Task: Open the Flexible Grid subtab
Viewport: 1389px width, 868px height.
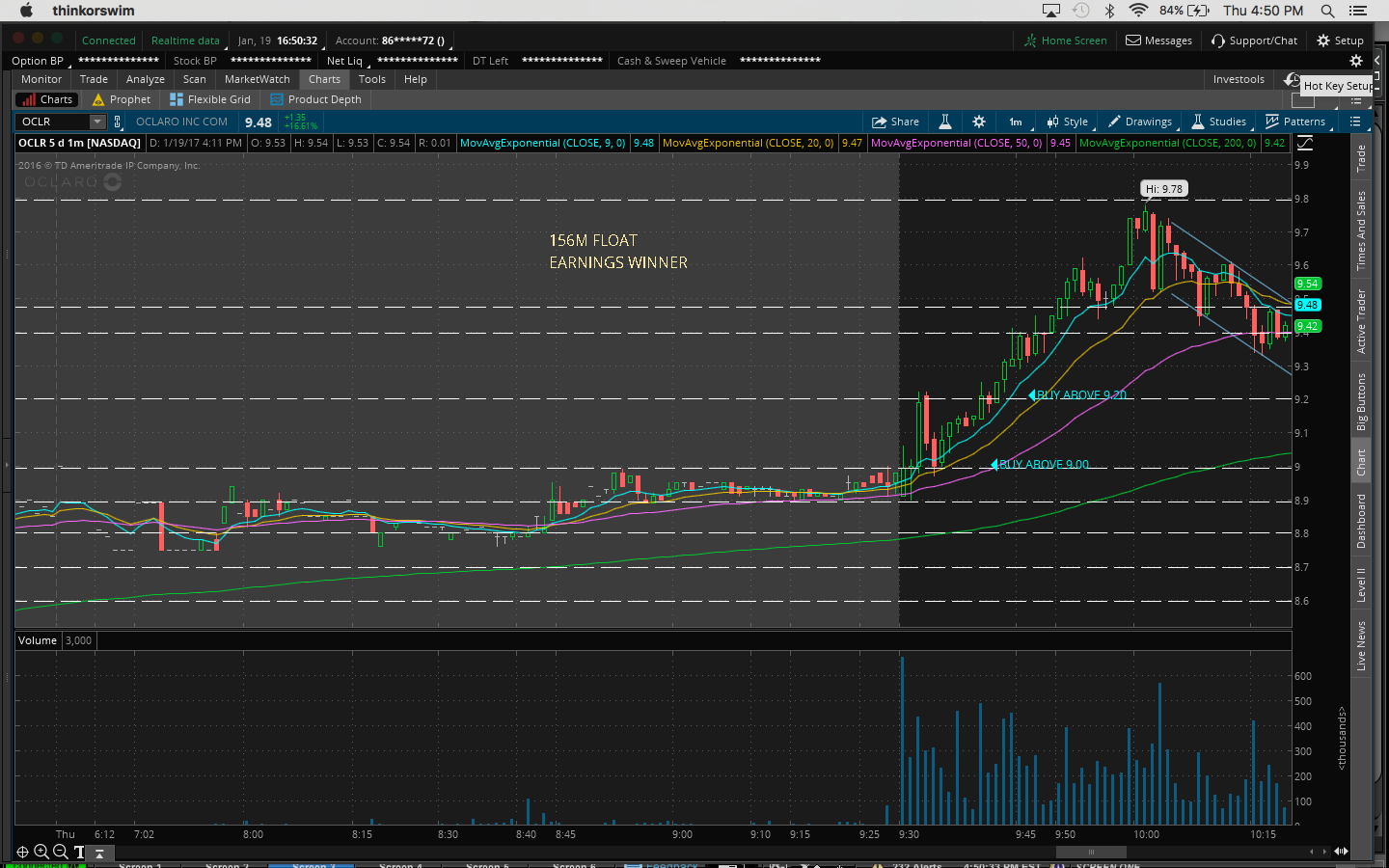Action: [210, 99]
